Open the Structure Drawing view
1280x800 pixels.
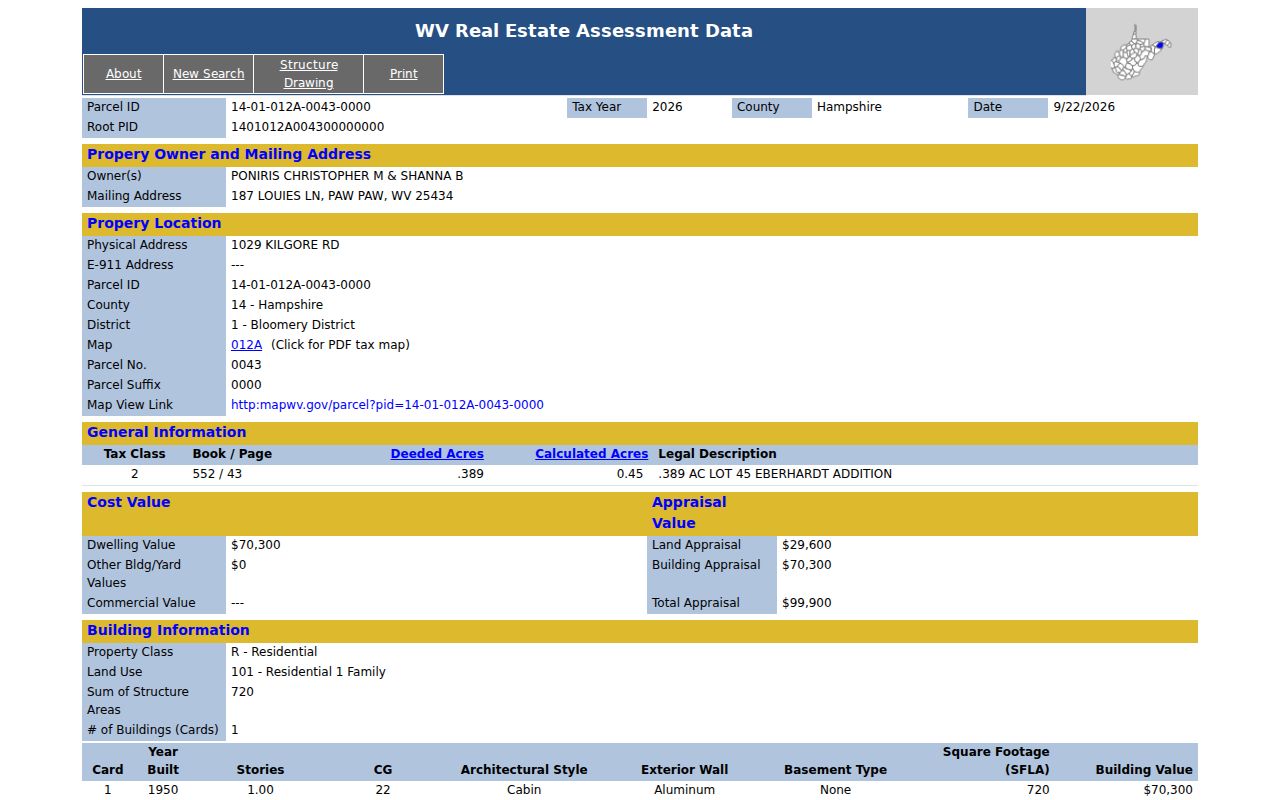pos(308,74)
